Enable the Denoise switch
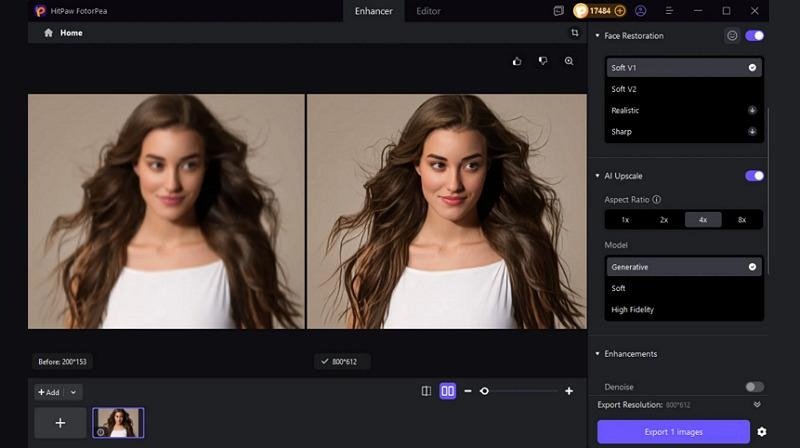This screenshot has width=800, height=448. tap(754, 387)
